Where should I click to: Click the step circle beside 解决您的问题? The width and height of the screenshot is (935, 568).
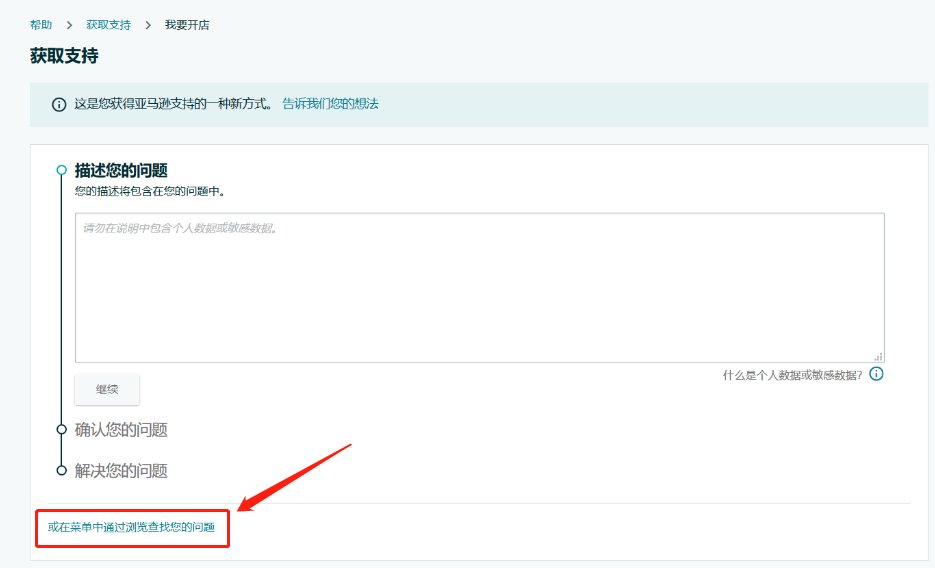point(61,470)
